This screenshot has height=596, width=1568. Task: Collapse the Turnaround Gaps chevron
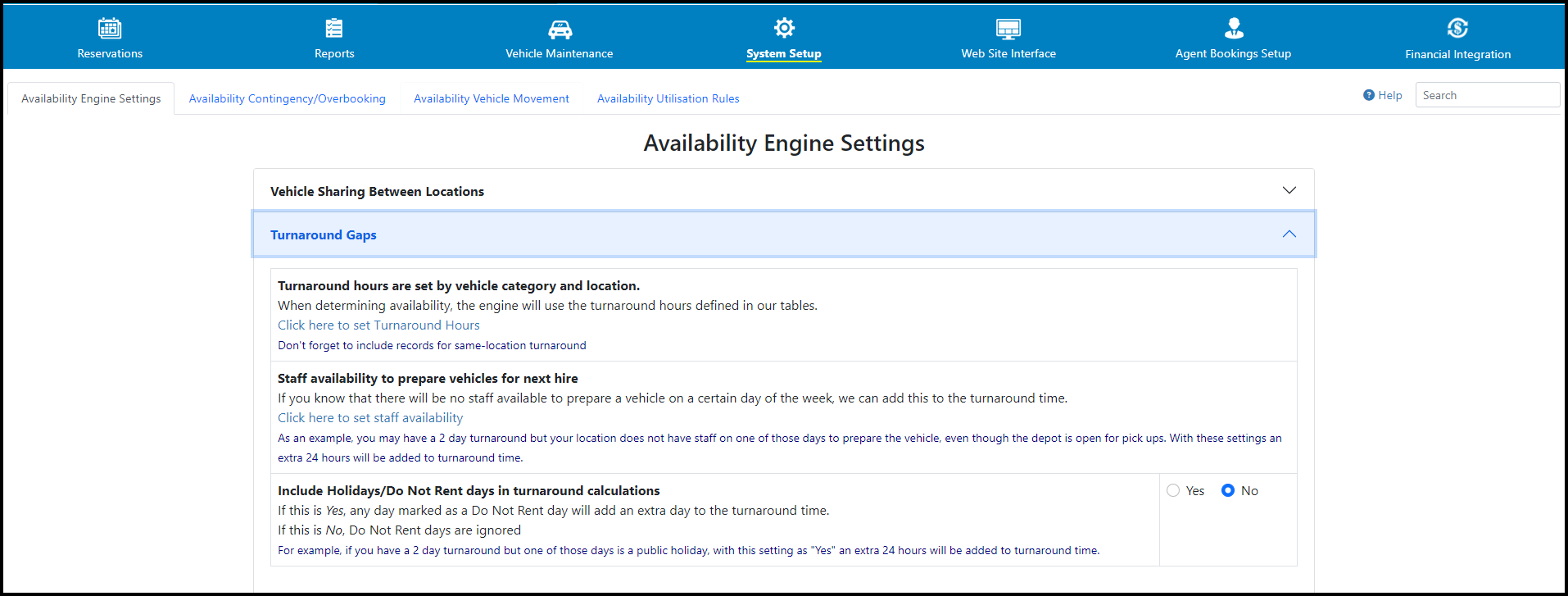pyautogui.click(x=1289, y=234)
